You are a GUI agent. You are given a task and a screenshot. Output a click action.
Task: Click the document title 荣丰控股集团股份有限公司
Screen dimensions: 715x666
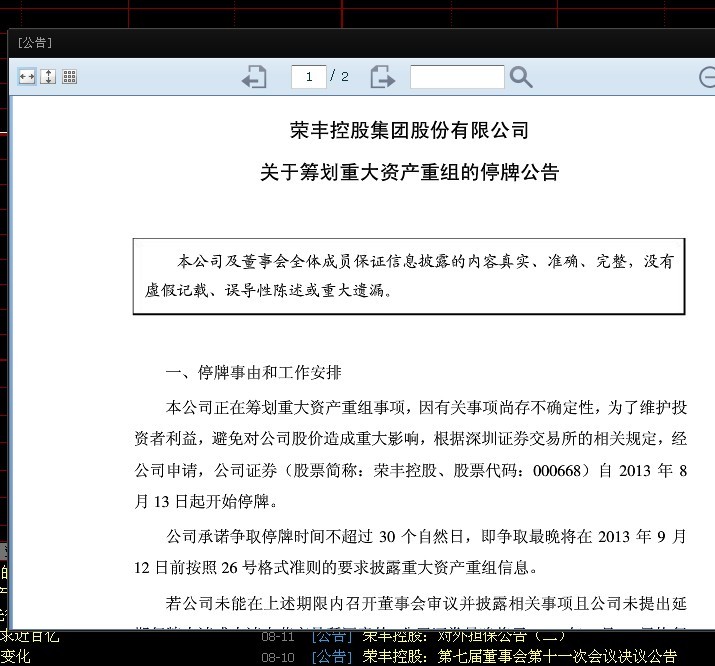click(x=408, y=131)
